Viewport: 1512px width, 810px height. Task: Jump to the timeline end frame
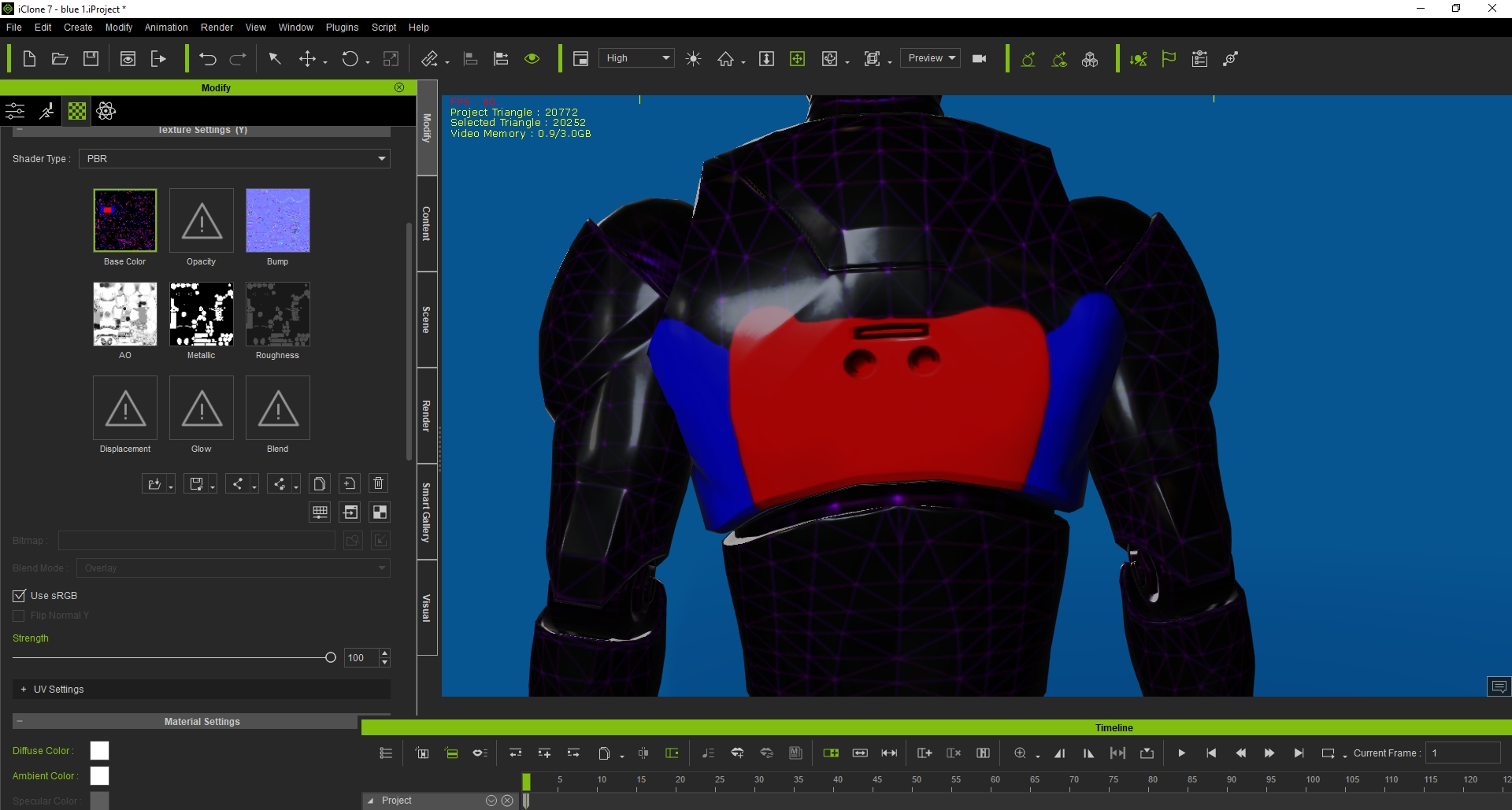click(1299, 753)
